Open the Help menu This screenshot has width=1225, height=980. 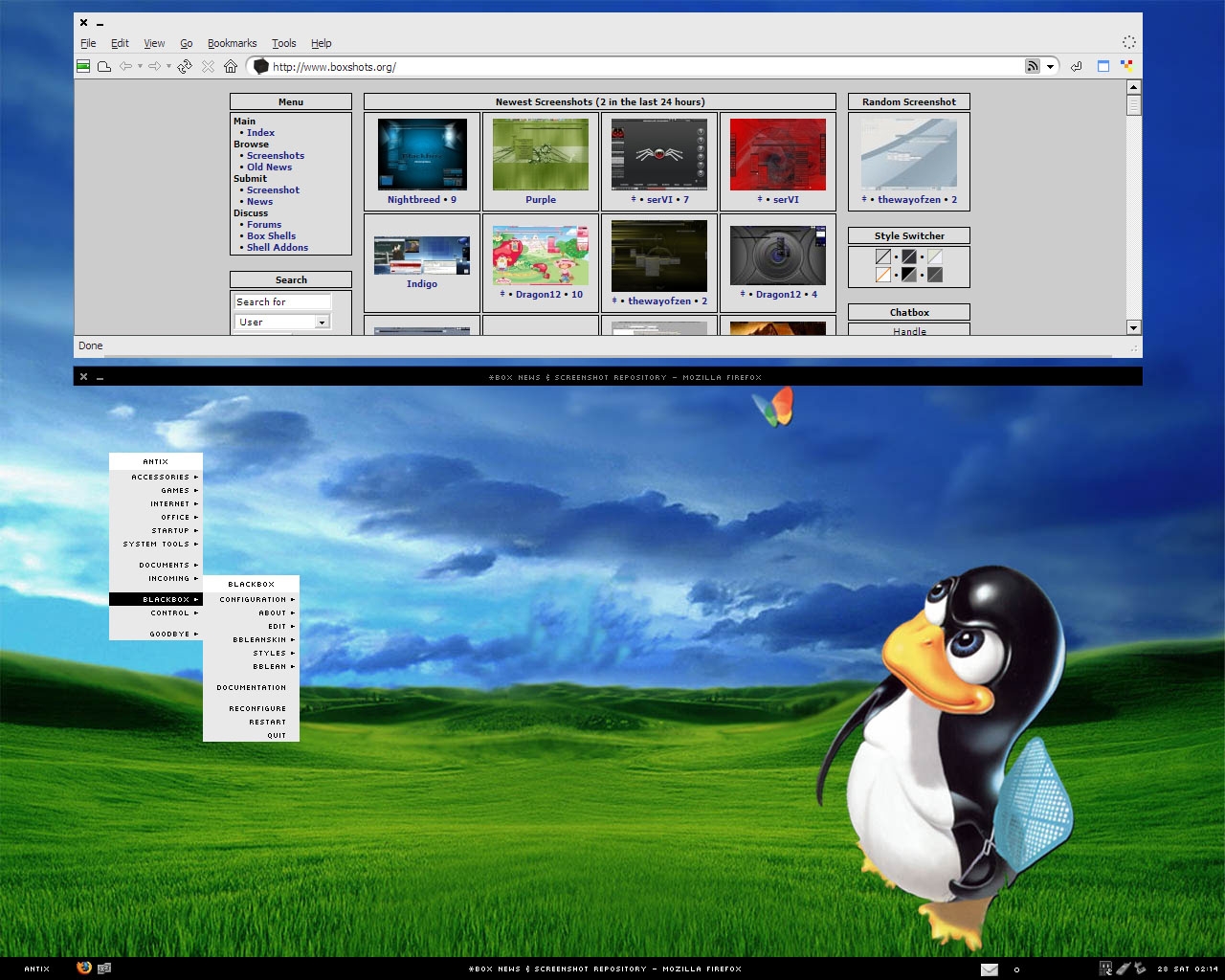coord(321,43)
